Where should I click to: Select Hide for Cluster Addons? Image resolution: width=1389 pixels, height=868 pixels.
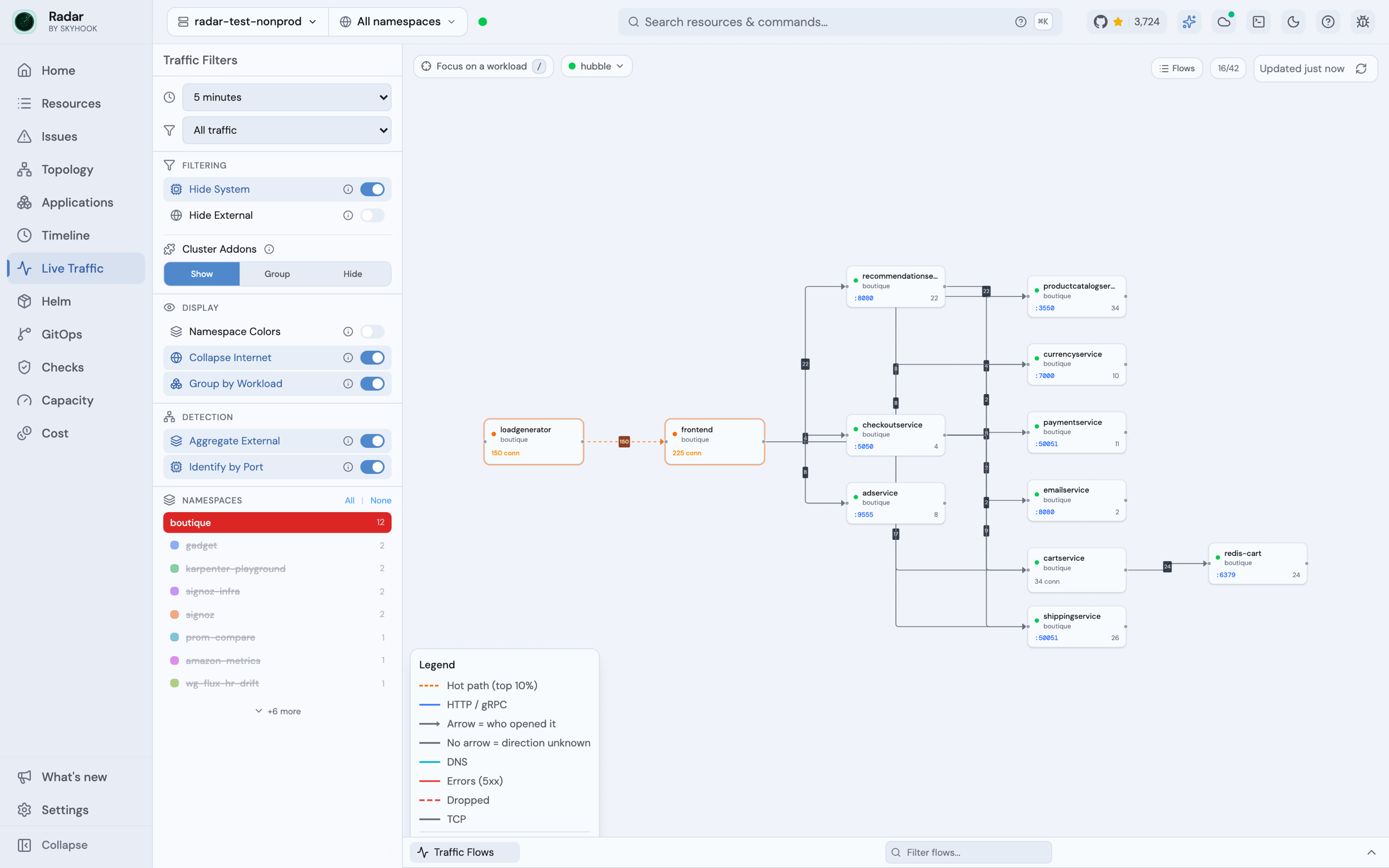coord(352,274)
